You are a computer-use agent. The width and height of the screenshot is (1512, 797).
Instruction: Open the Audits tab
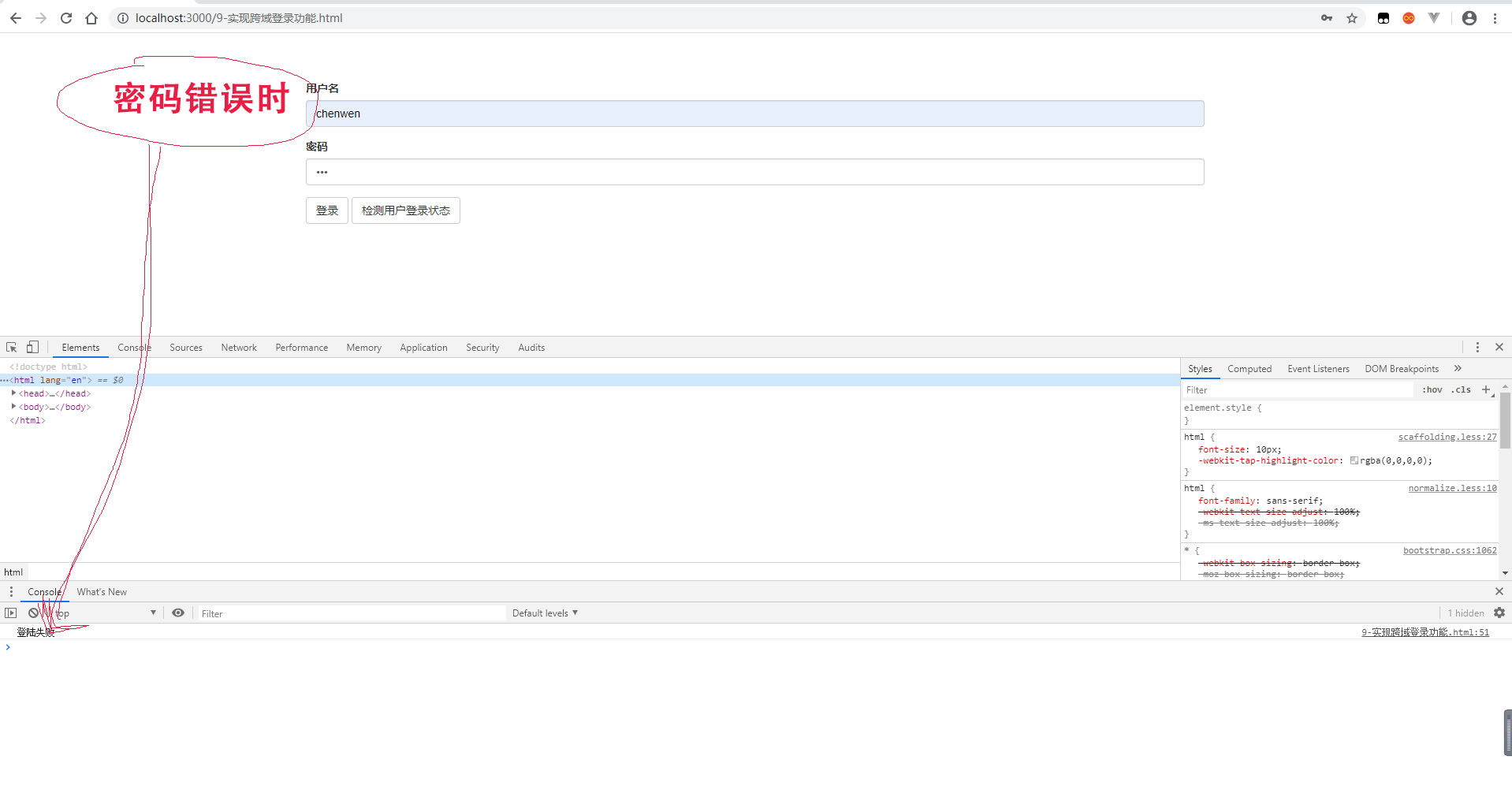(x=531, y=347)
